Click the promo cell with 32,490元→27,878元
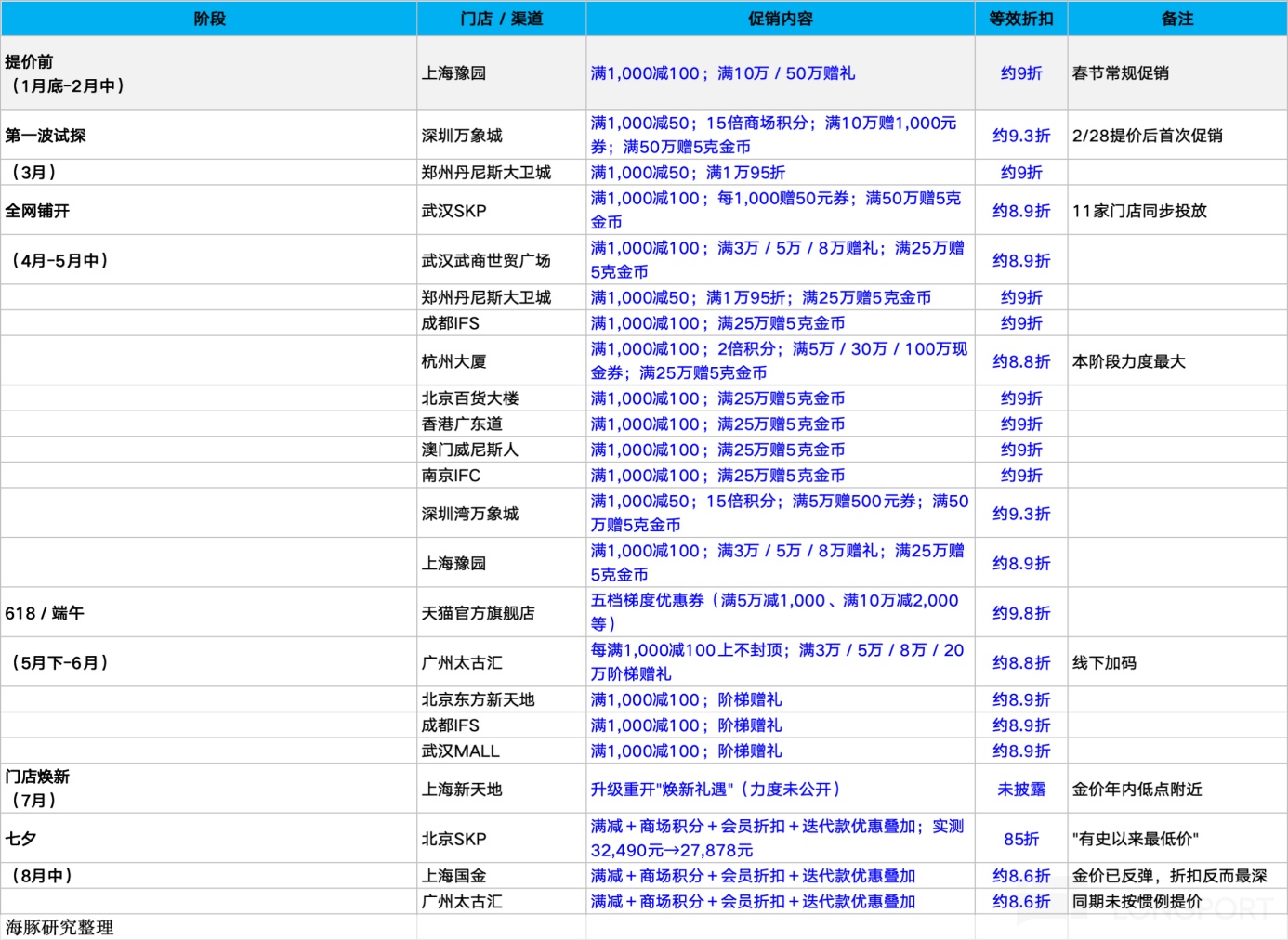 [x=781, y=839]
